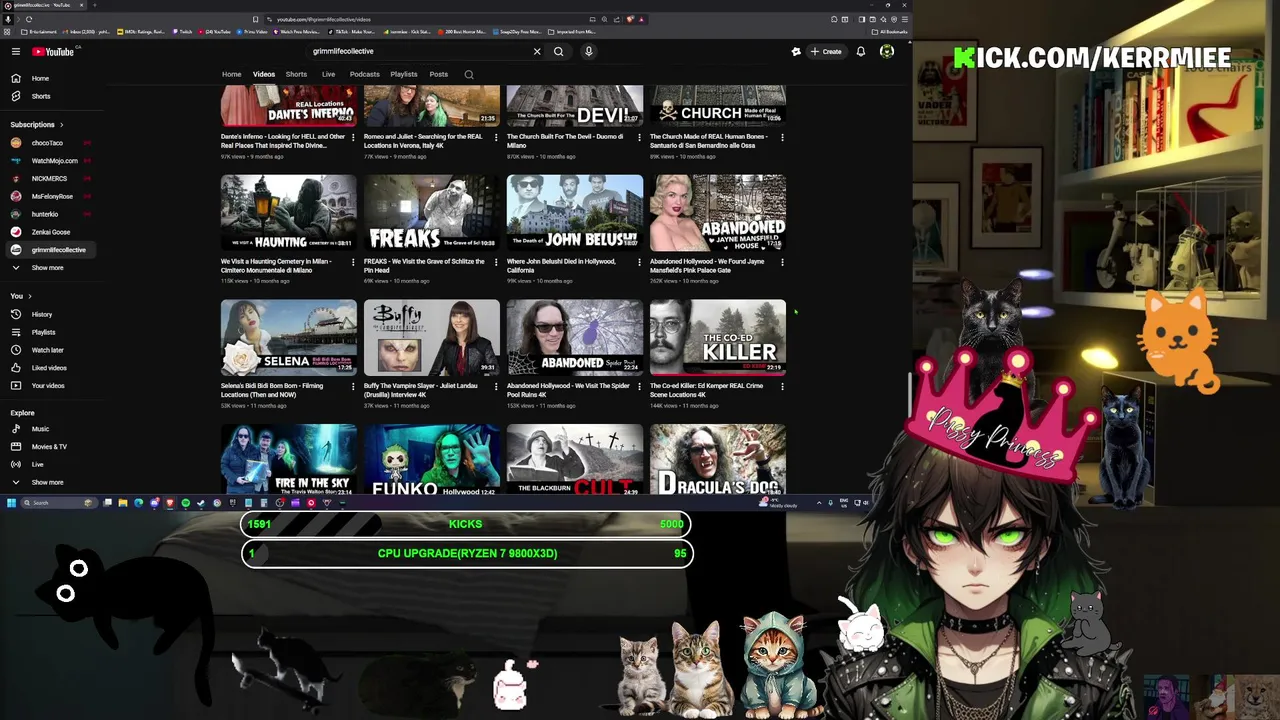Open the Fire in the Sky thumbnail

coord(289,460)
